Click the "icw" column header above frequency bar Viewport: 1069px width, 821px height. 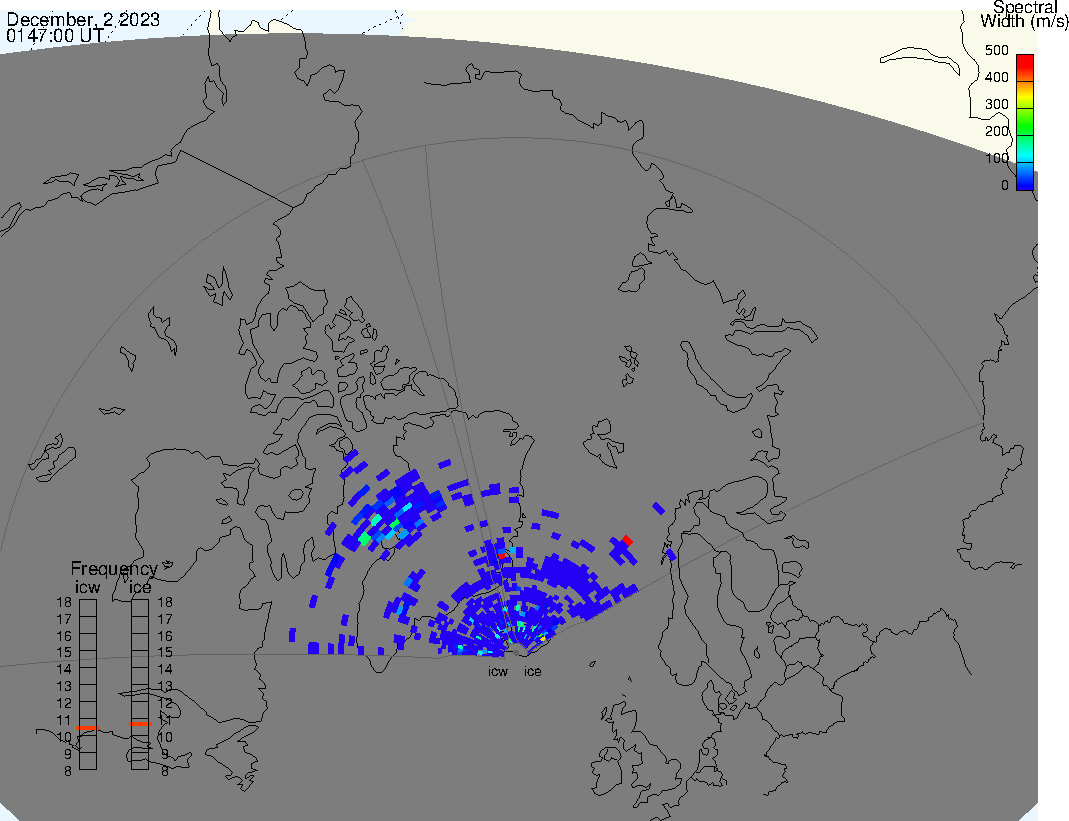click(x=88, y=587)
